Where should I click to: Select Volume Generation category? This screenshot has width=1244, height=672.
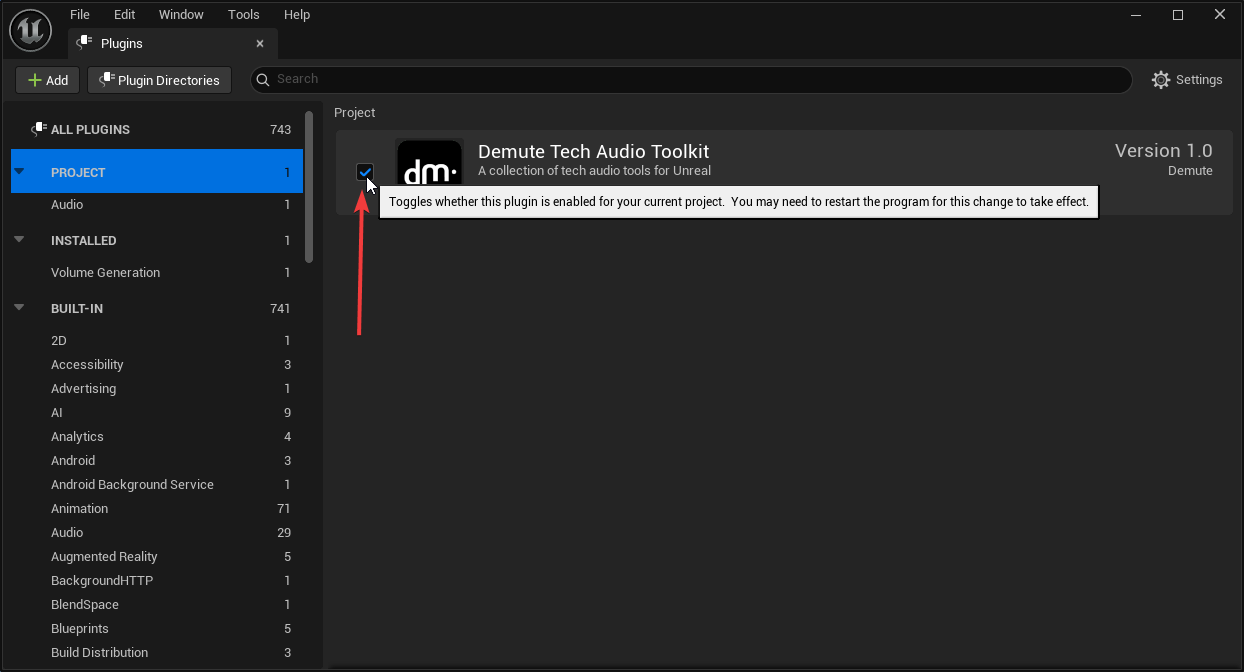point(157,273)
